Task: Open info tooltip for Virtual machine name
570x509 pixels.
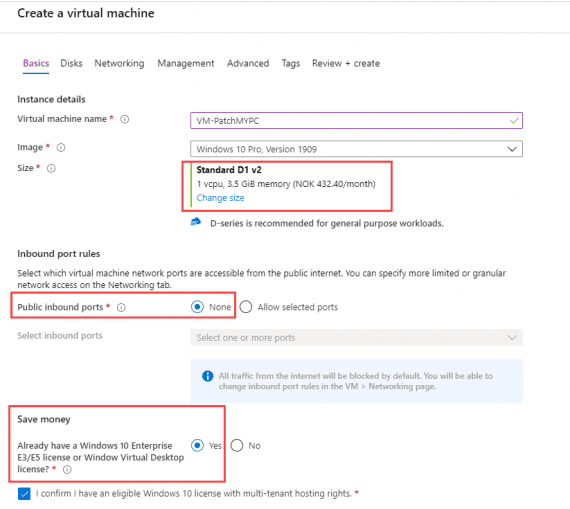Action: click(x=125, y=119)
